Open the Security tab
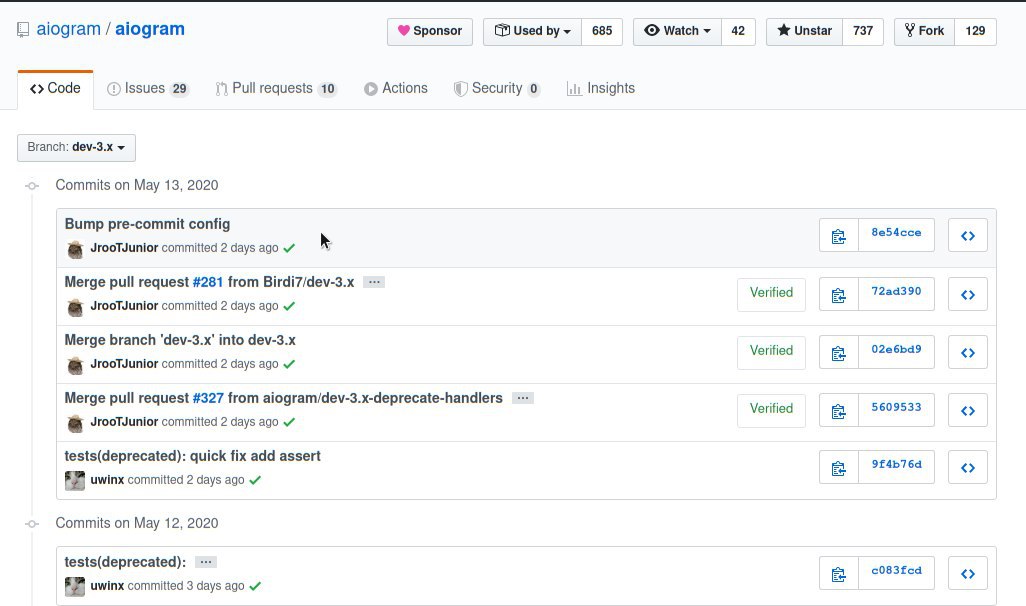1026x606 pixels. click(497, 88)
